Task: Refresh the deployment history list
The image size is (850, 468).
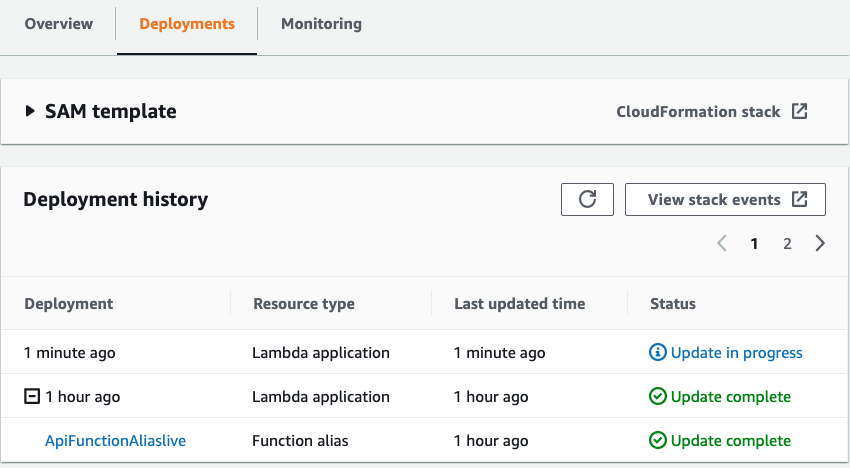Action: [587, 200]
